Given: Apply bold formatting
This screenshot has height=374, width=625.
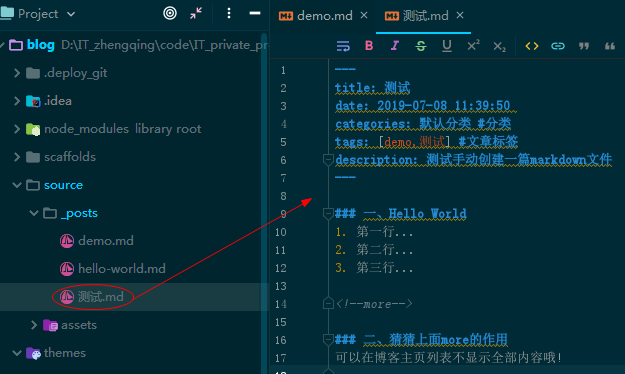Looking at the screenshot, I should [369, 46].
